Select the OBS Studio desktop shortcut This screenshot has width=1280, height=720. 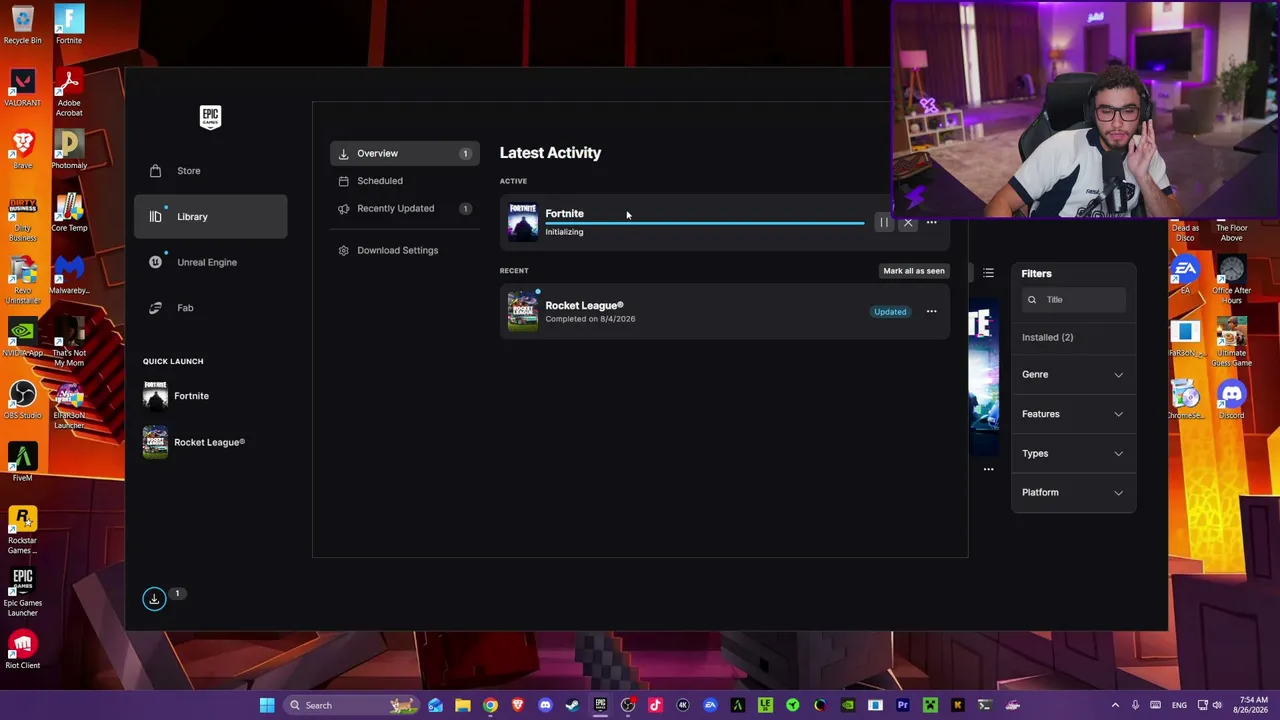(x=22, y=401)
